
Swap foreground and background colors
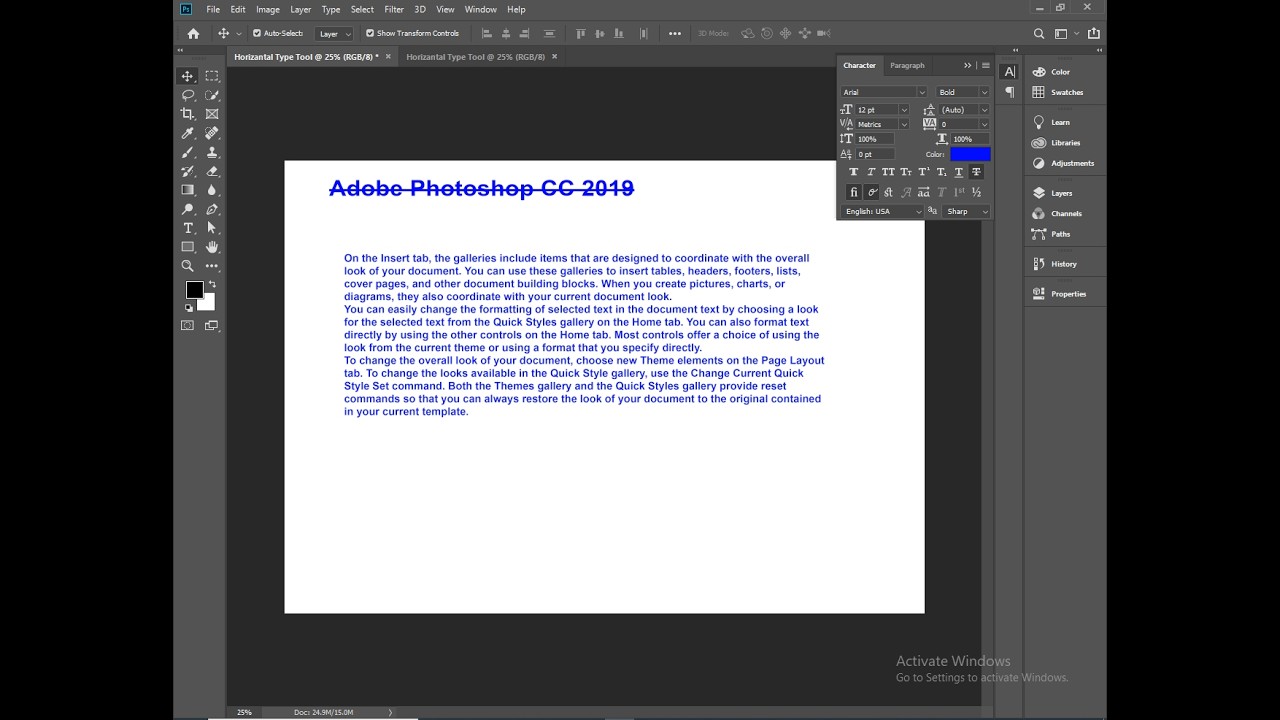(x=212, y=285)
